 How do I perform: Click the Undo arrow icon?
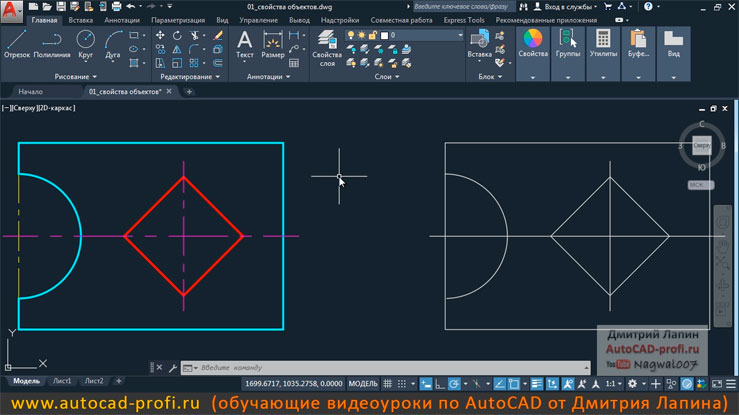131,7
